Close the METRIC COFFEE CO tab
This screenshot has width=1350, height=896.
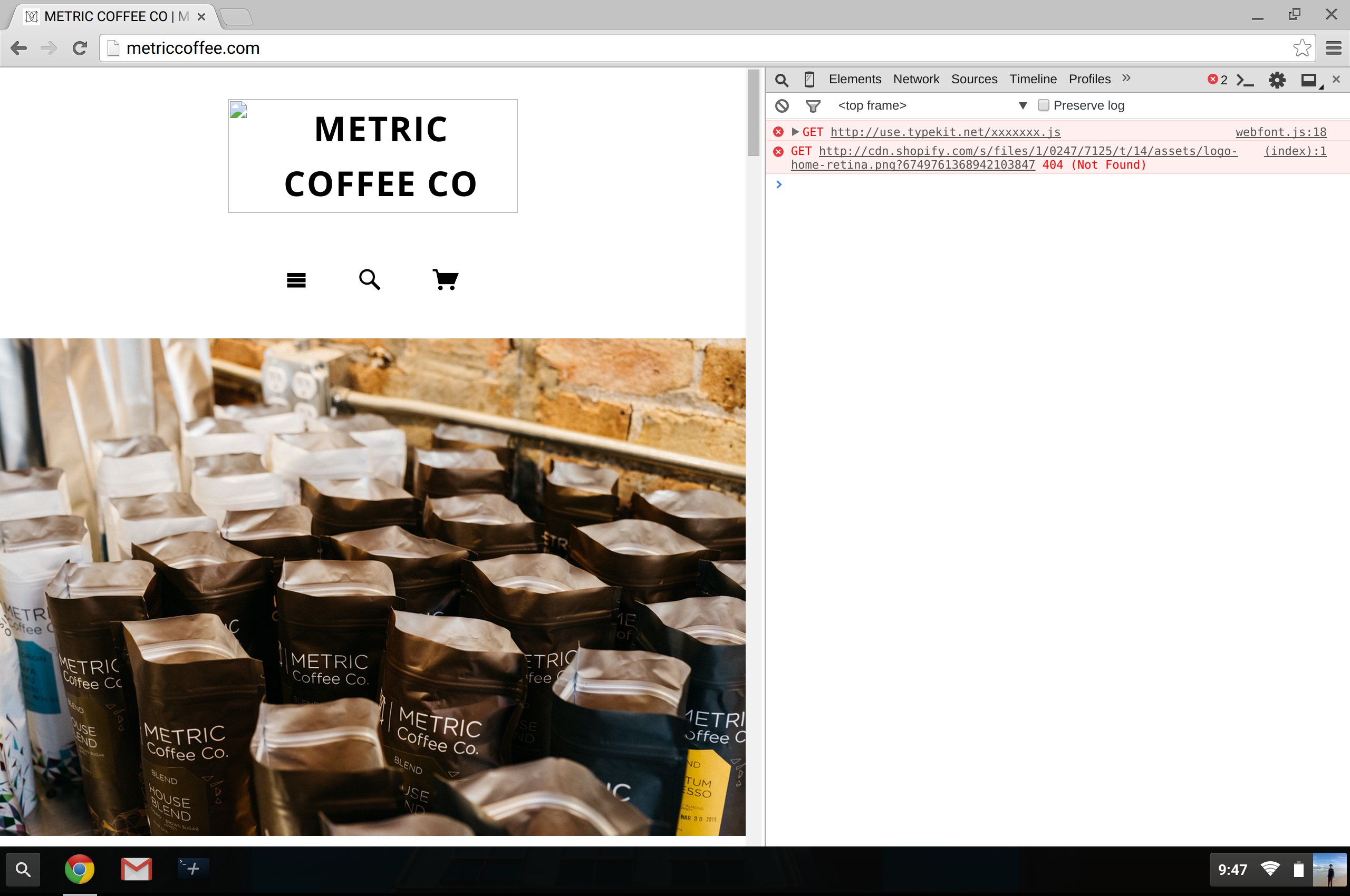[201, 17]
